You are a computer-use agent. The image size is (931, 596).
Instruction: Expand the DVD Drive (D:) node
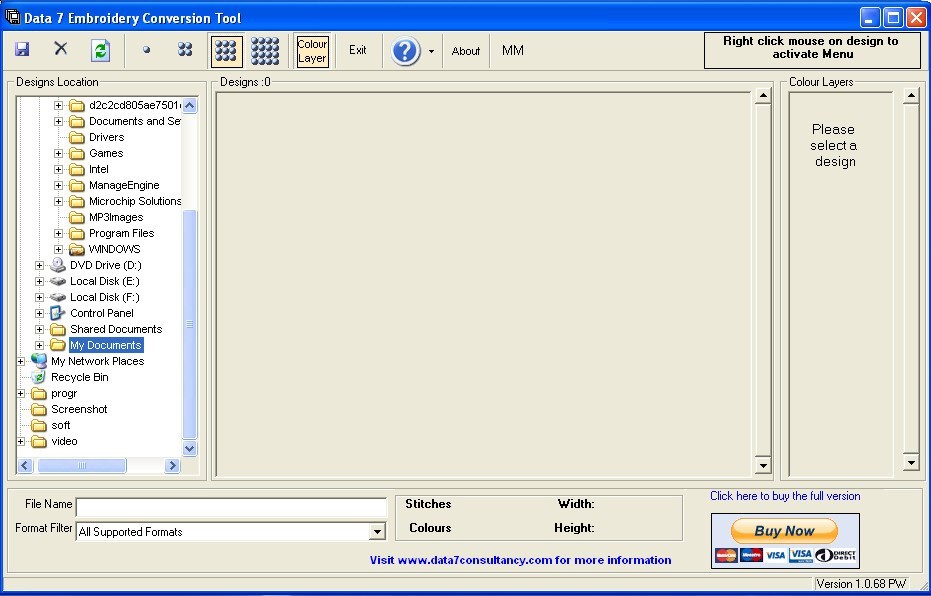(39, 265)
